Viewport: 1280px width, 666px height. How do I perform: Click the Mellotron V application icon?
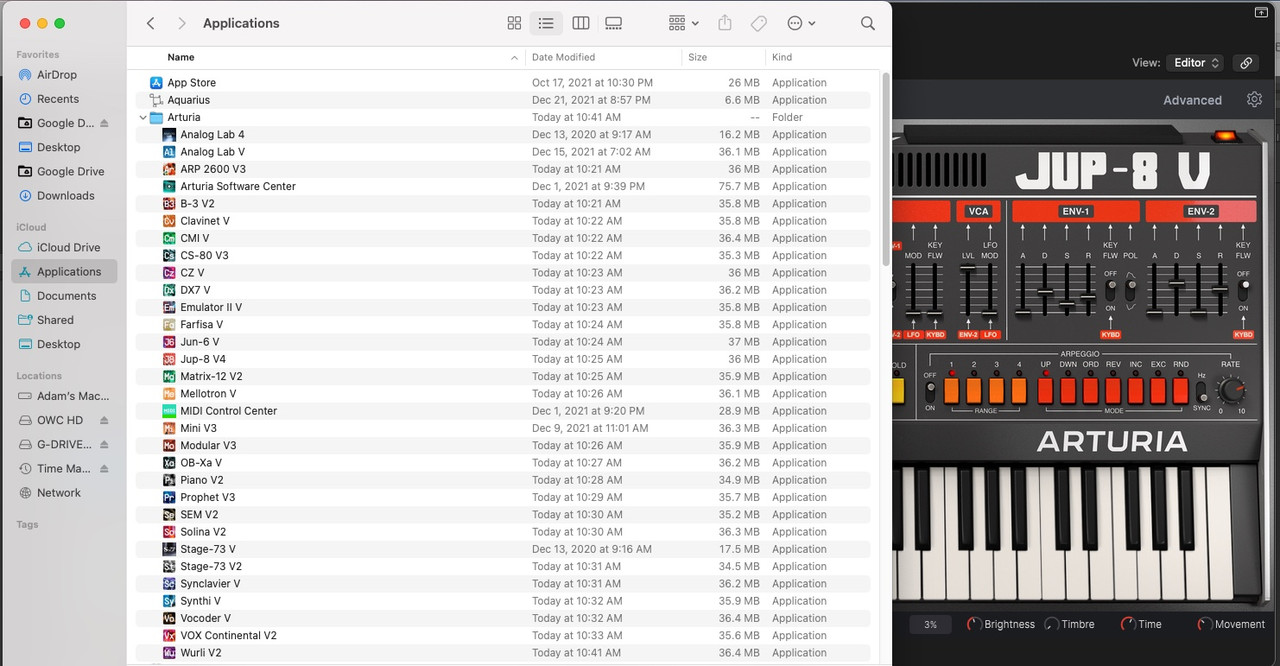169,394
